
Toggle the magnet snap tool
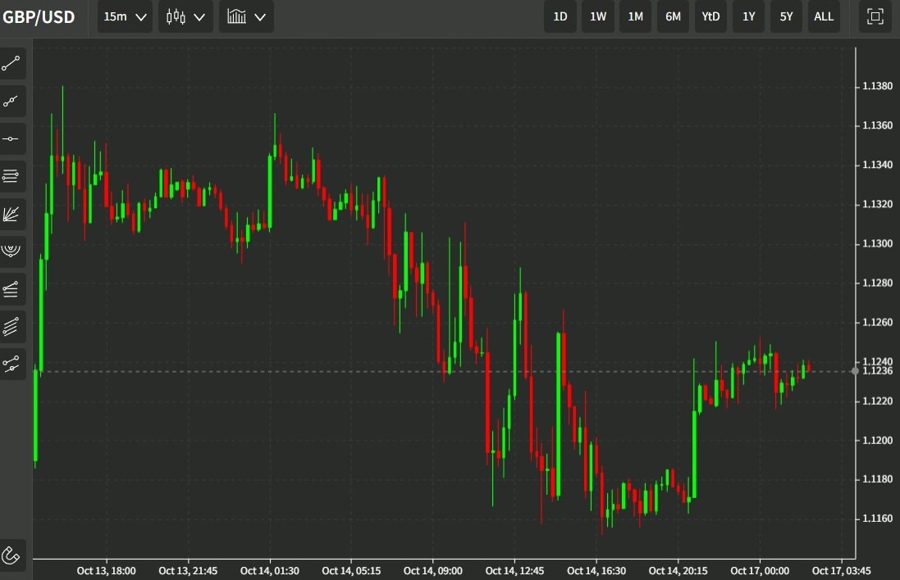tap(11, 555)
